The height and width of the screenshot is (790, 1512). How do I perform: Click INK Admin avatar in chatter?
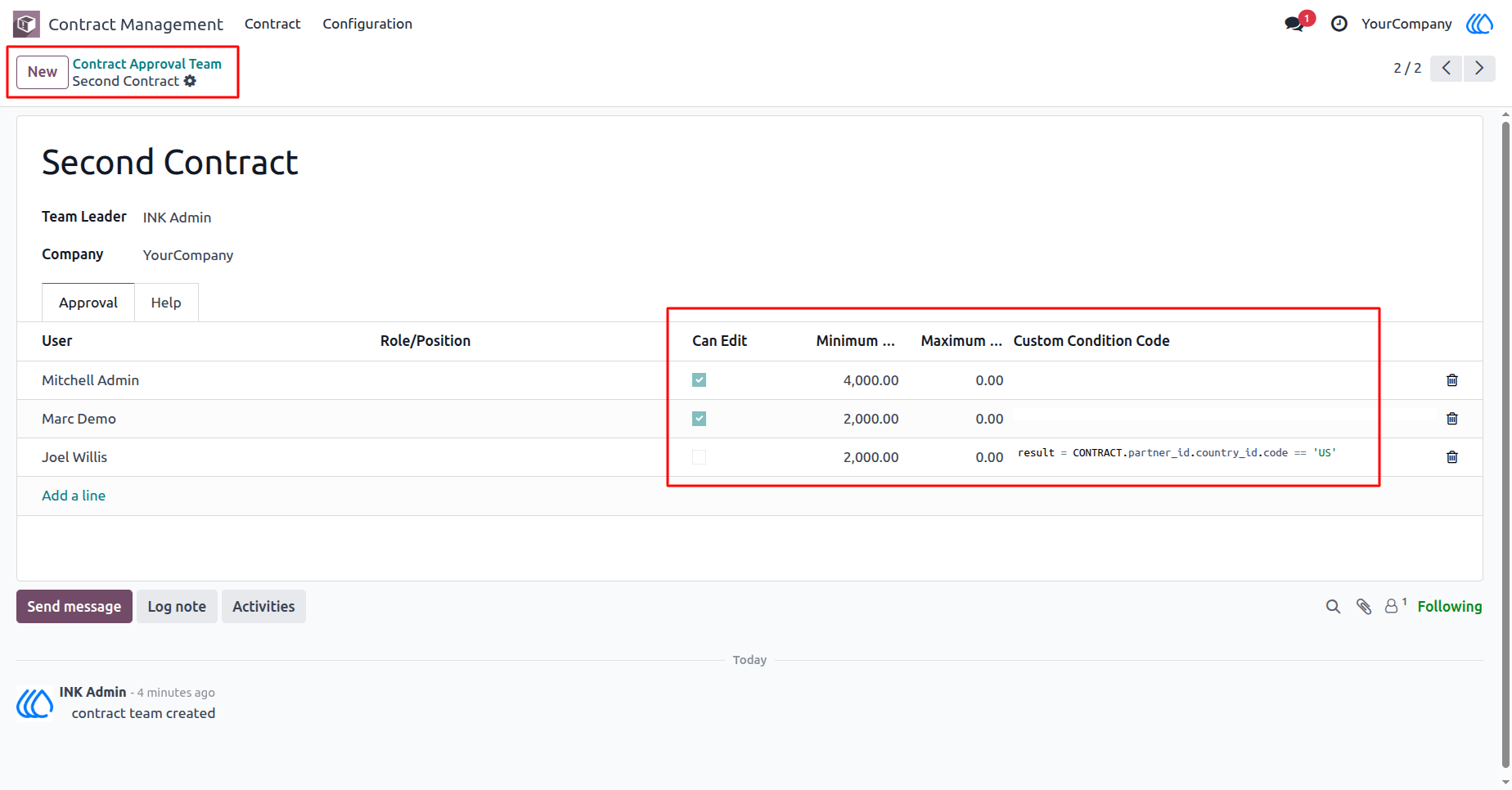pos(35,703)
